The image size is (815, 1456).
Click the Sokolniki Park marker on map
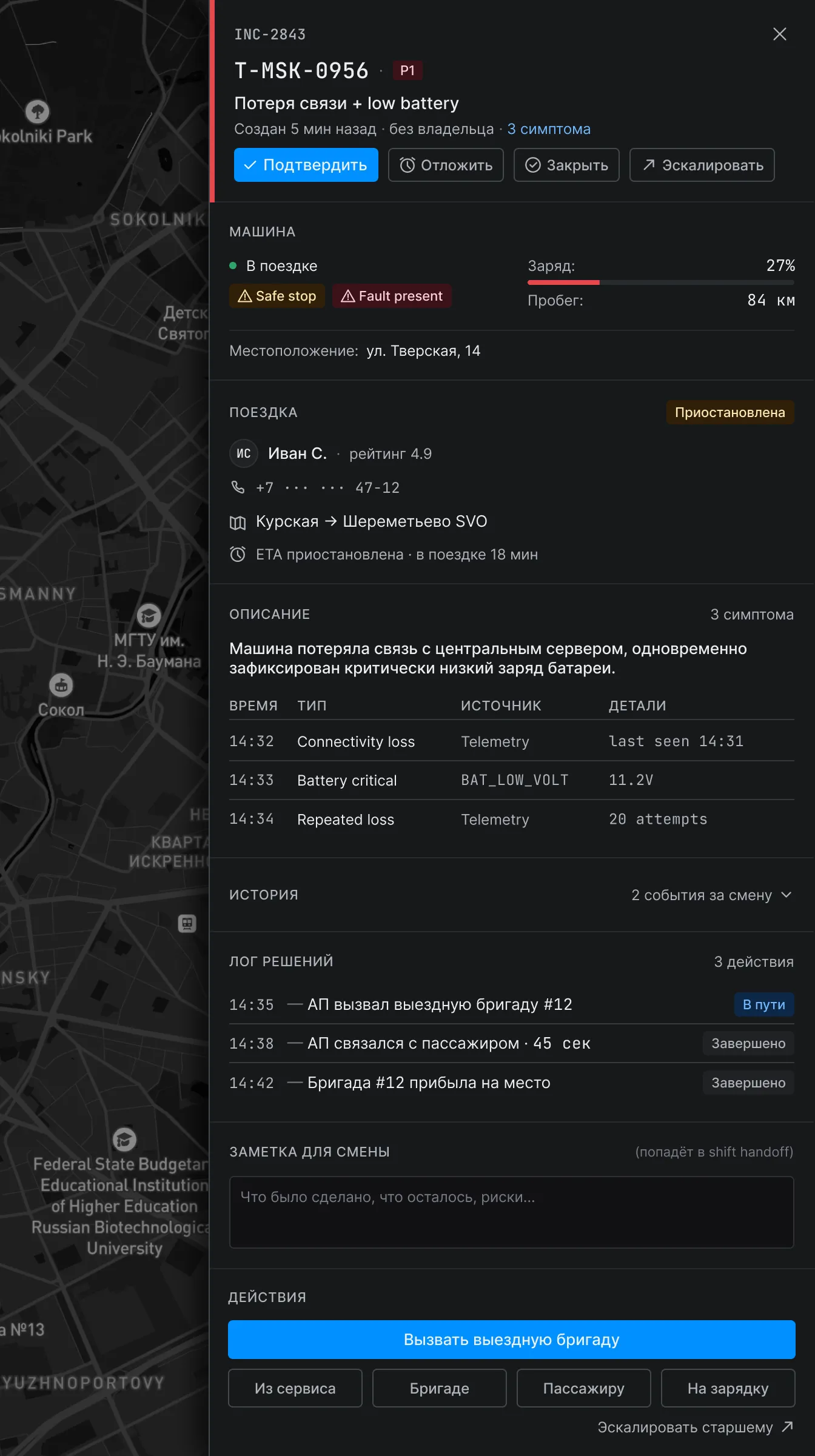(38, 112)
